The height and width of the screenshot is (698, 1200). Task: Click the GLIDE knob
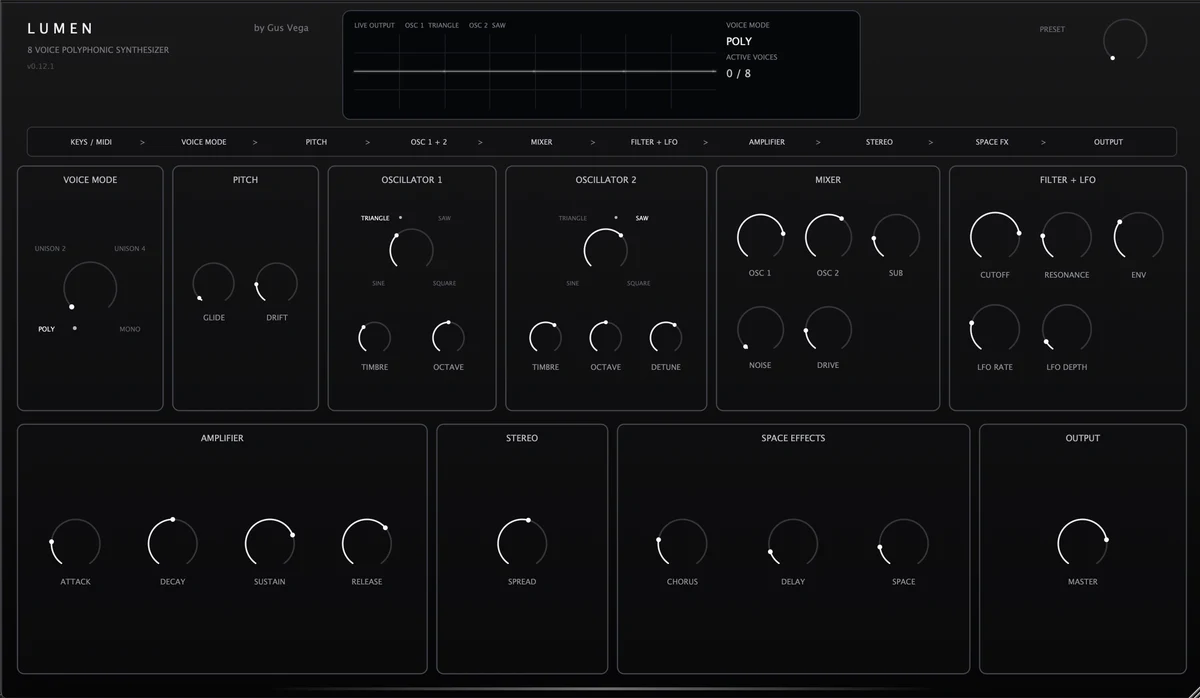pos(214,284)
